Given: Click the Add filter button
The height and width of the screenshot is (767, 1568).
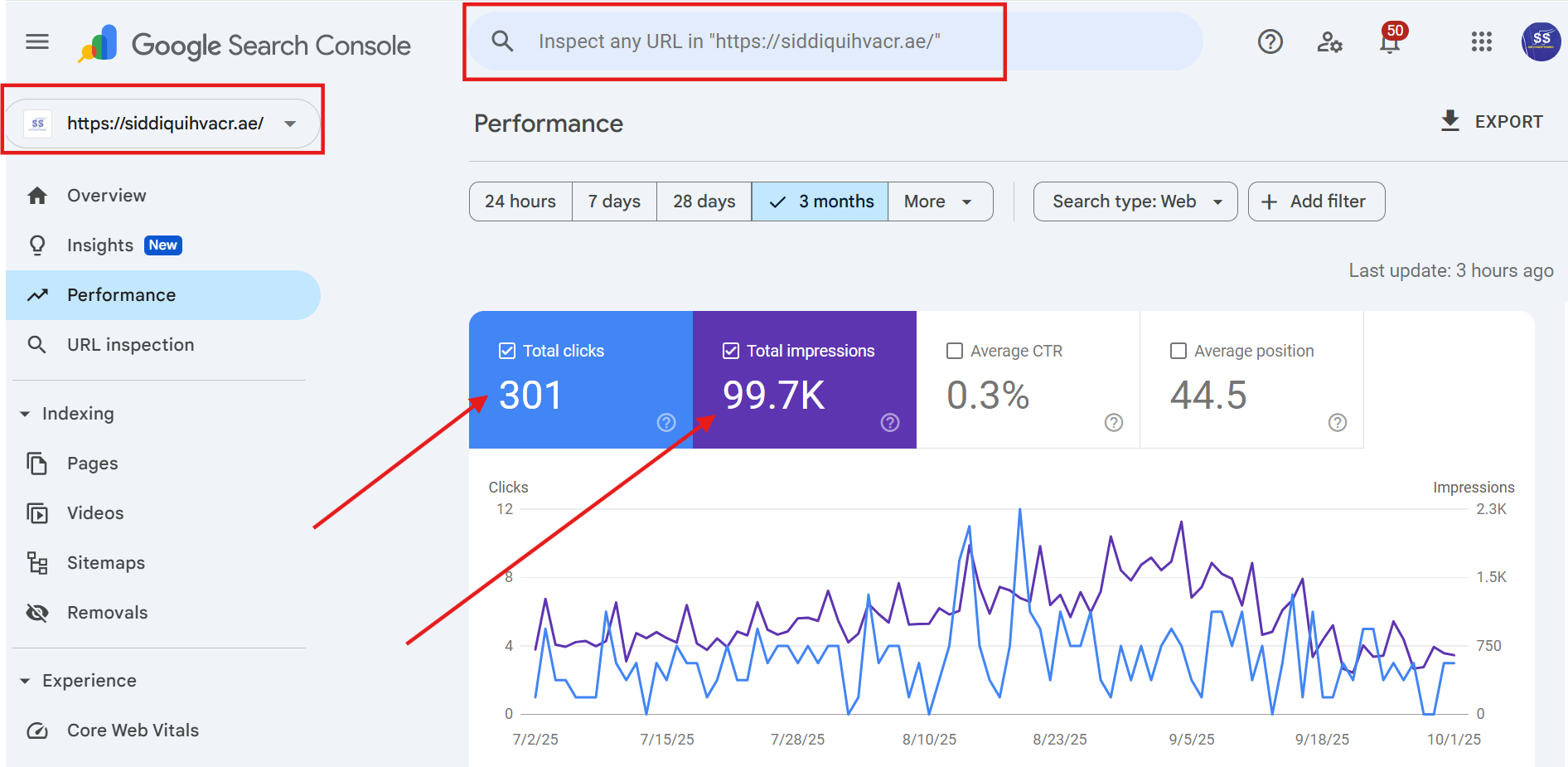Looking at the screenshot, I should (1315, 201).
